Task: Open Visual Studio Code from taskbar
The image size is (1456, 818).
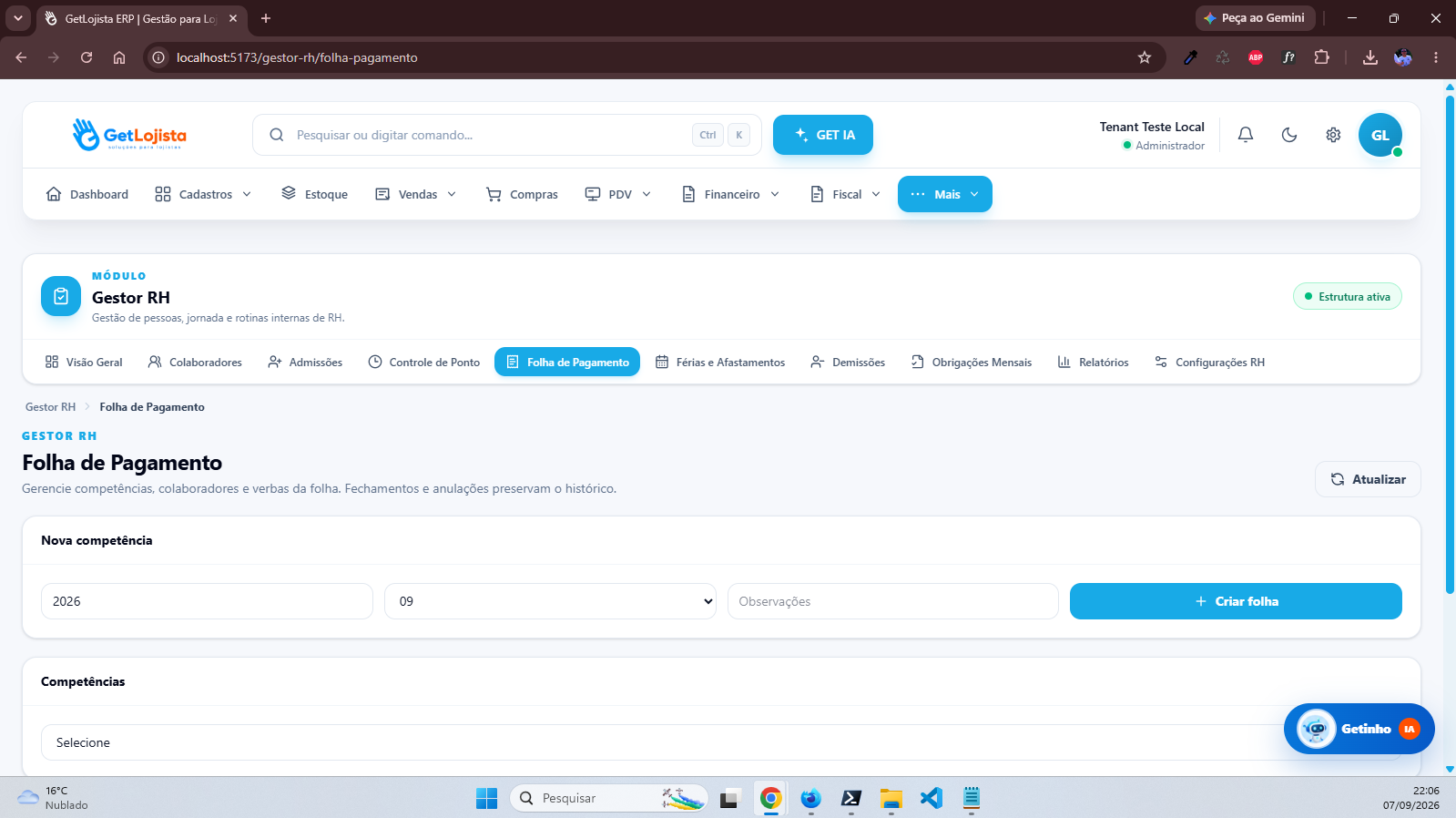Action: pos(931,798)
